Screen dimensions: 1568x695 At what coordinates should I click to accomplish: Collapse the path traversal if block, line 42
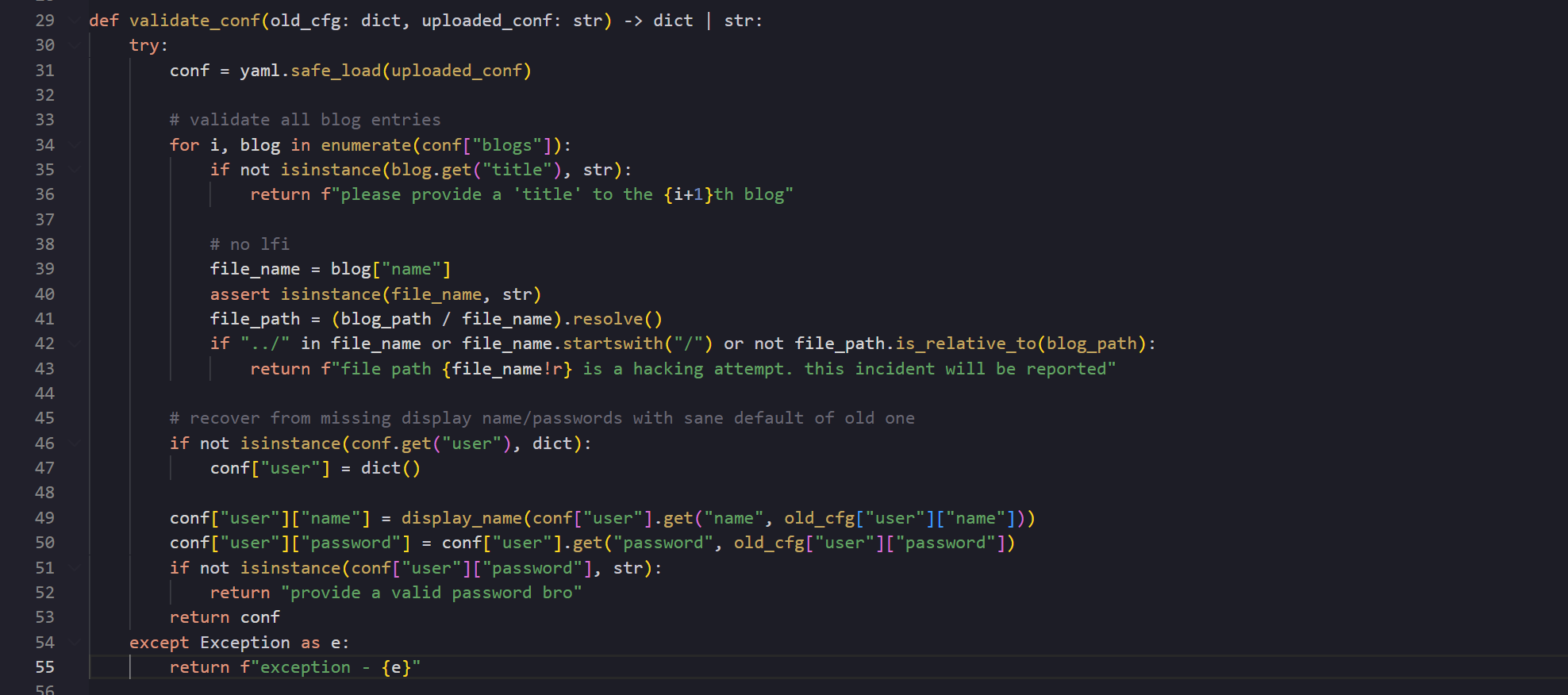click(74, 344)
